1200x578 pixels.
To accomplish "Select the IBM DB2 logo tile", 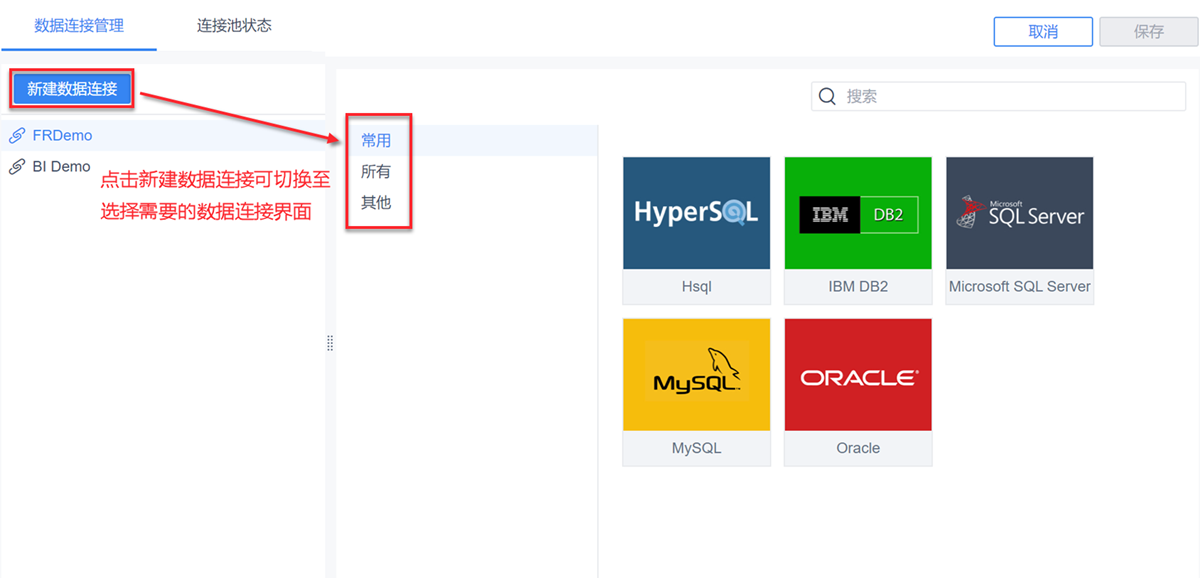I will point(858,213).
